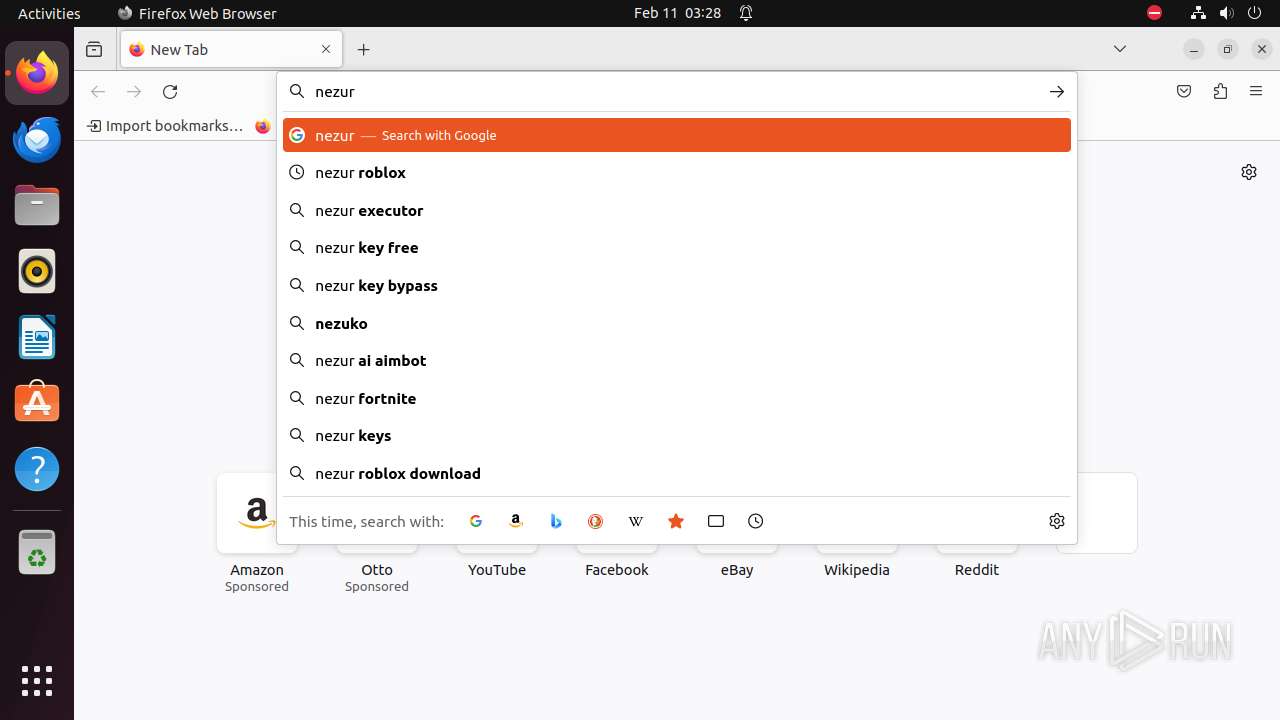
Task: Reload the current page
Action: click(x=170, y=92)
